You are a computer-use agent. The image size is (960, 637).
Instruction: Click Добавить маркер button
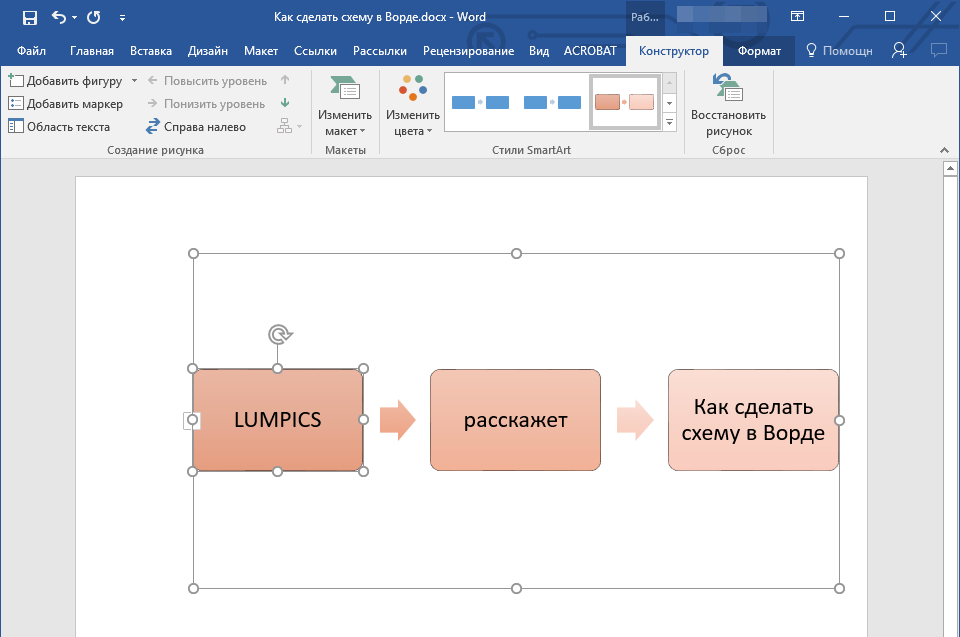point(66,104)
